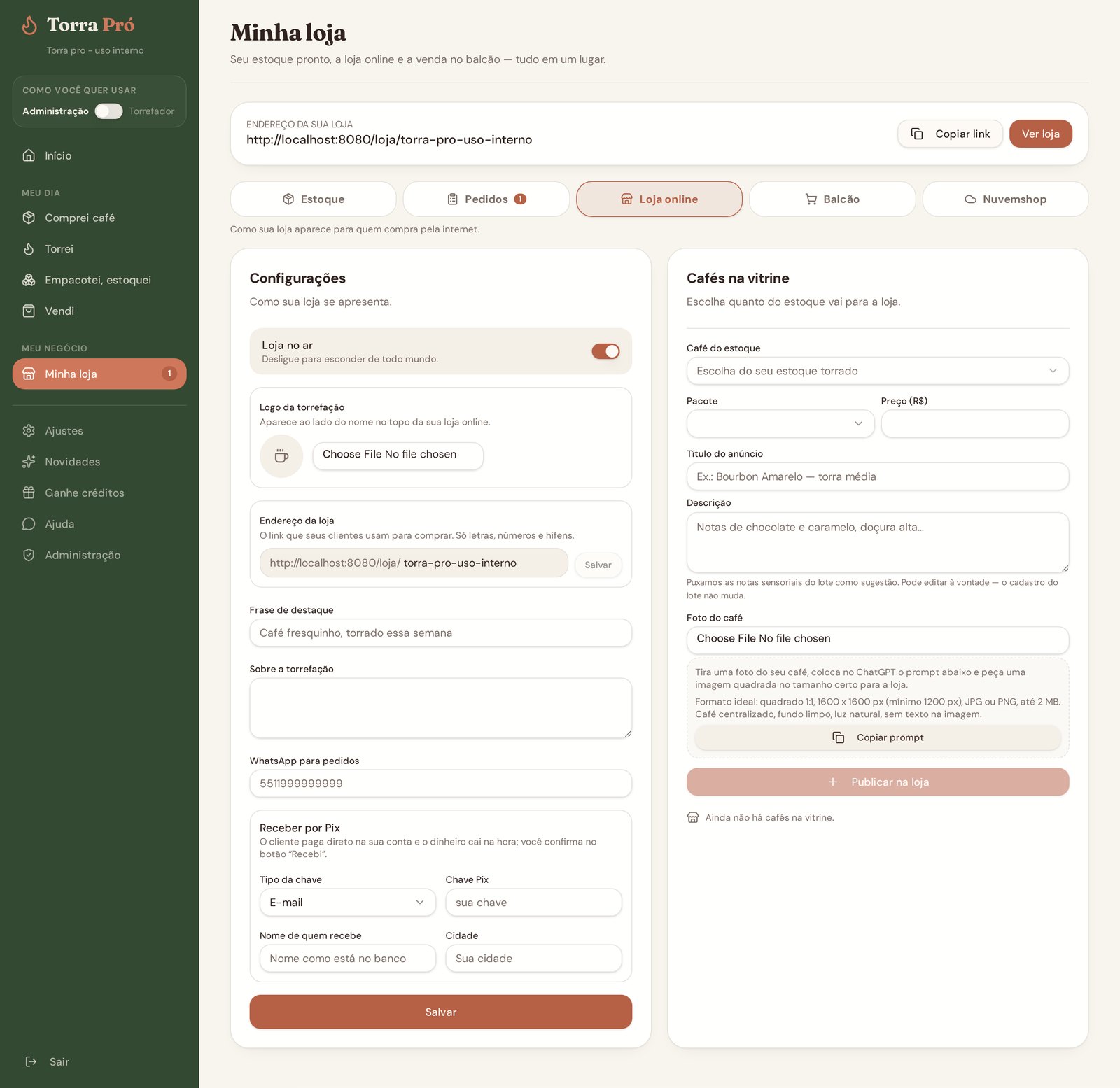1120x1088 pixels.
Task: Click the Publicar na loja button
Action: tap(878, 782)
